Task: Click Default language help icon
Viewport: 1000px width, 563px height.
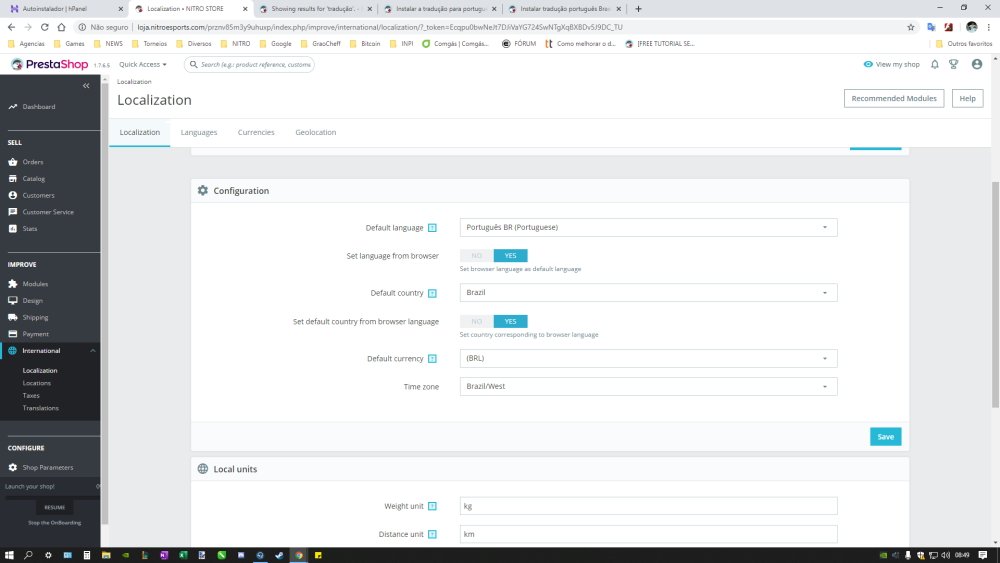Action: 432,228
